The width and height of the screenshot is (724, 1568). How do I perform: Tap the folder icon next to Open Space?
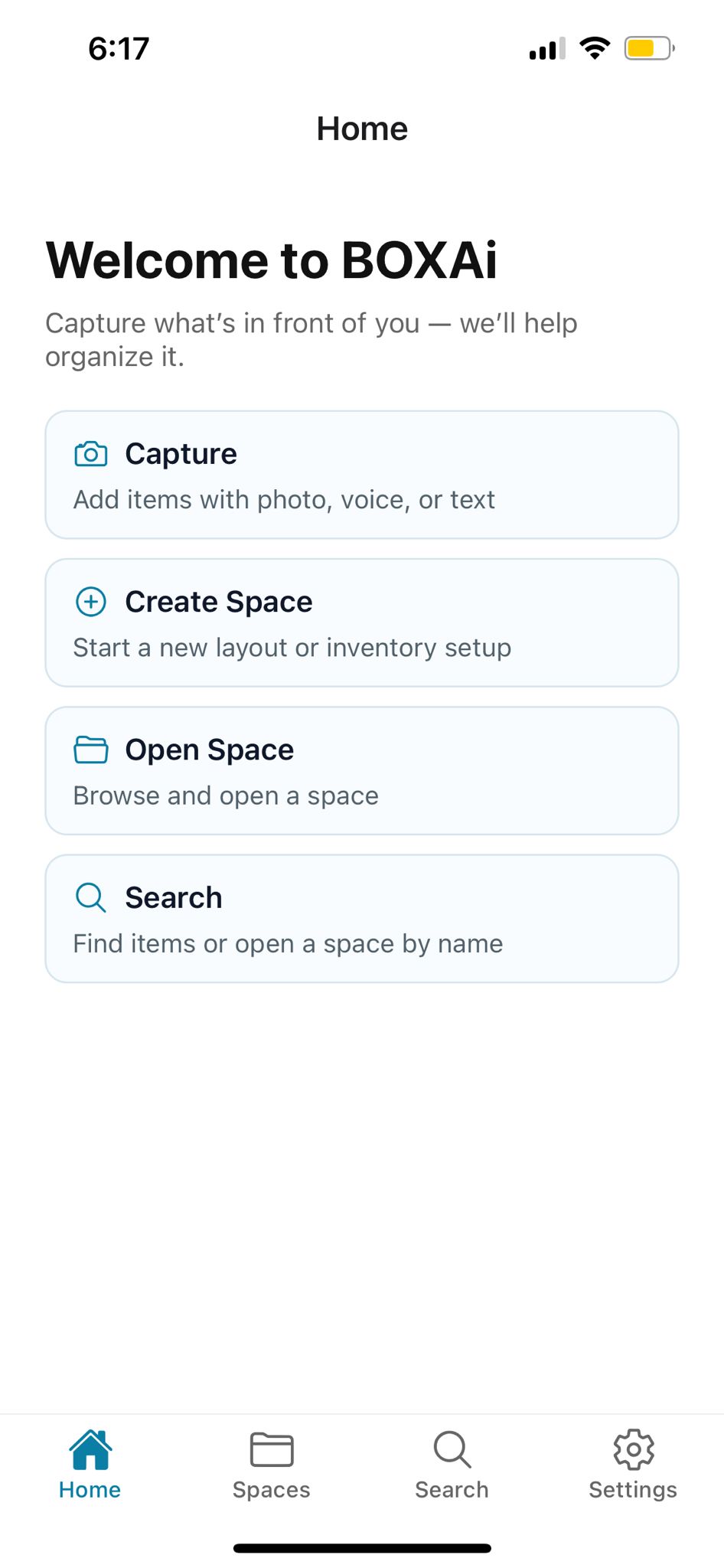tap(90, 750)
